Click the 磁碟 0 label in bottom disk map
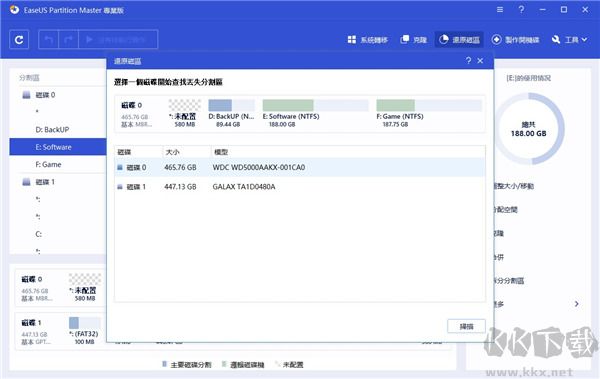This screenshot has width=600, height=379. 32,279
